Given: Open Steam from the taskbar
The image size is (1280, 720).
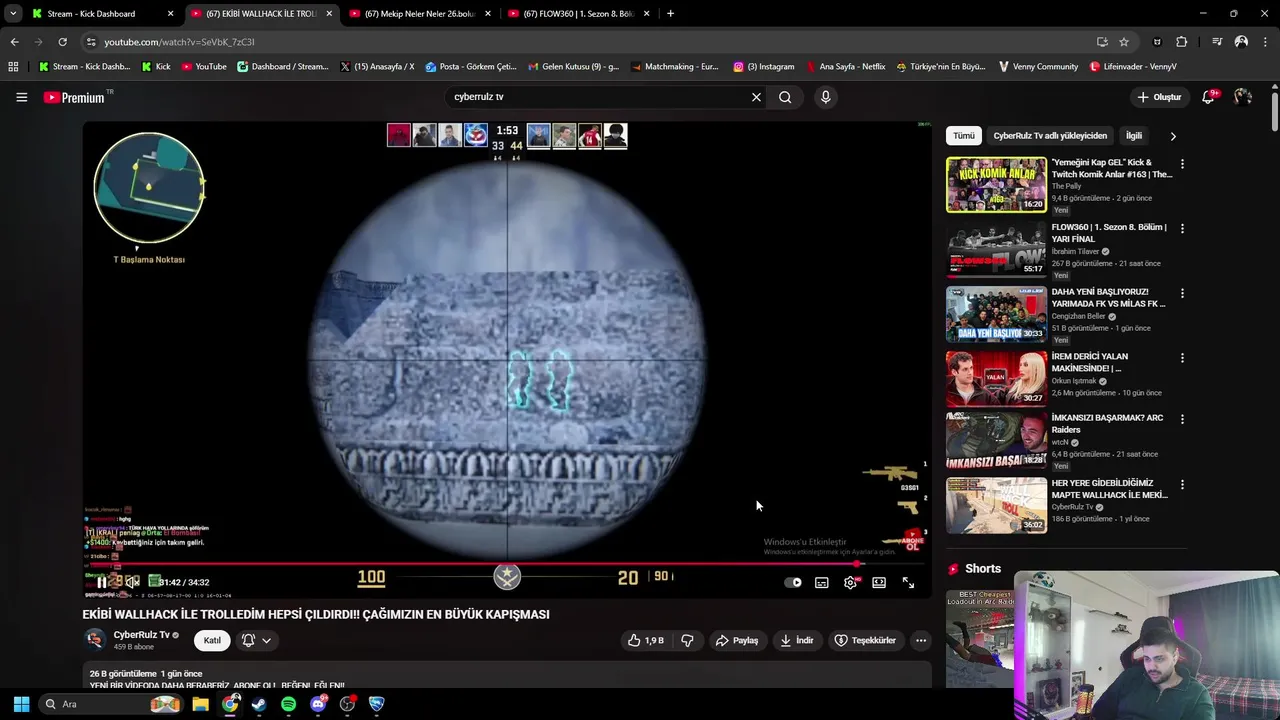Looking at the screenshot, I should point(258,704).
